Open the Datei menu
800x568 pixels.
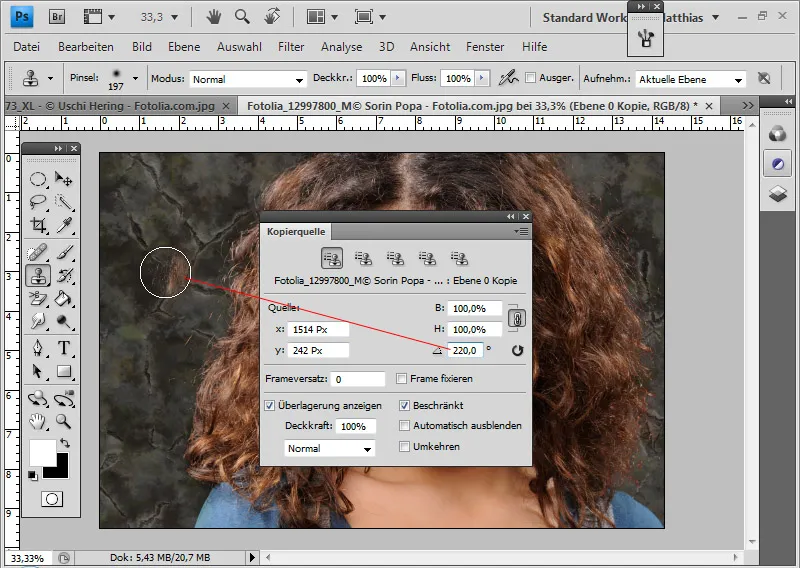pos(27,47)
